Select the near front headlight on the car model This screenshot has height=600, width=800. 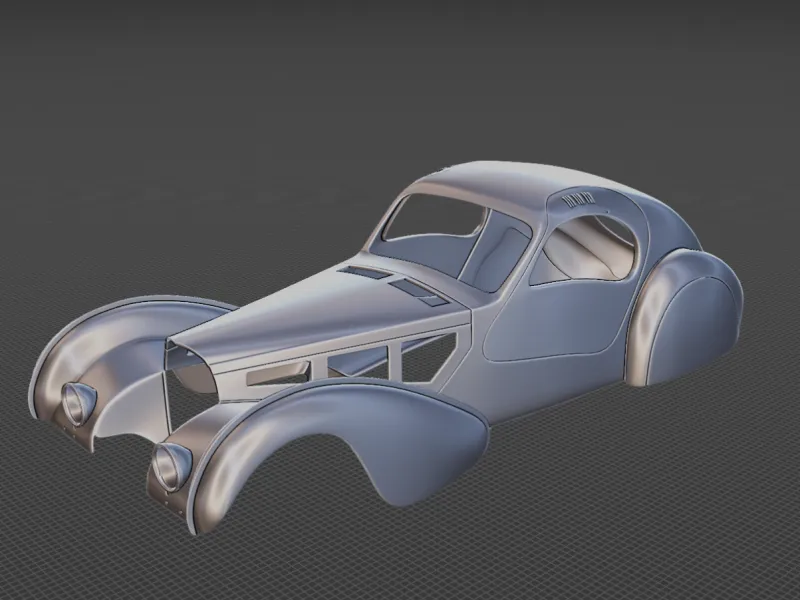173,467
